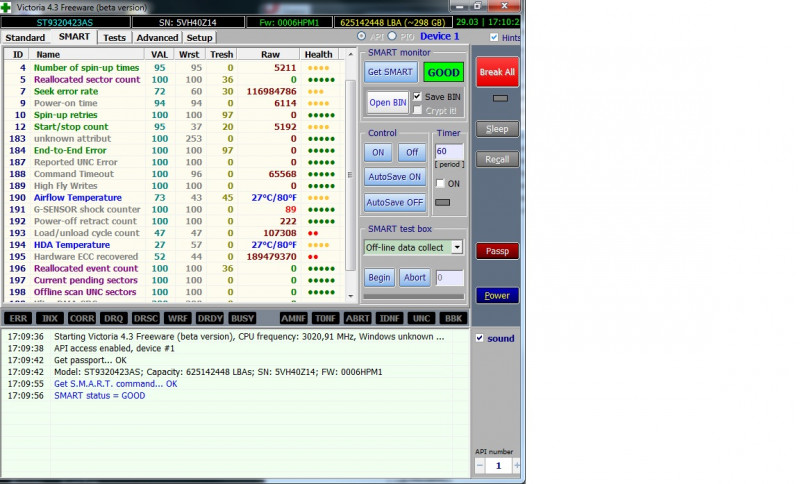Disable the sound checkbox

pyautogui.click(x=480, y=338)
